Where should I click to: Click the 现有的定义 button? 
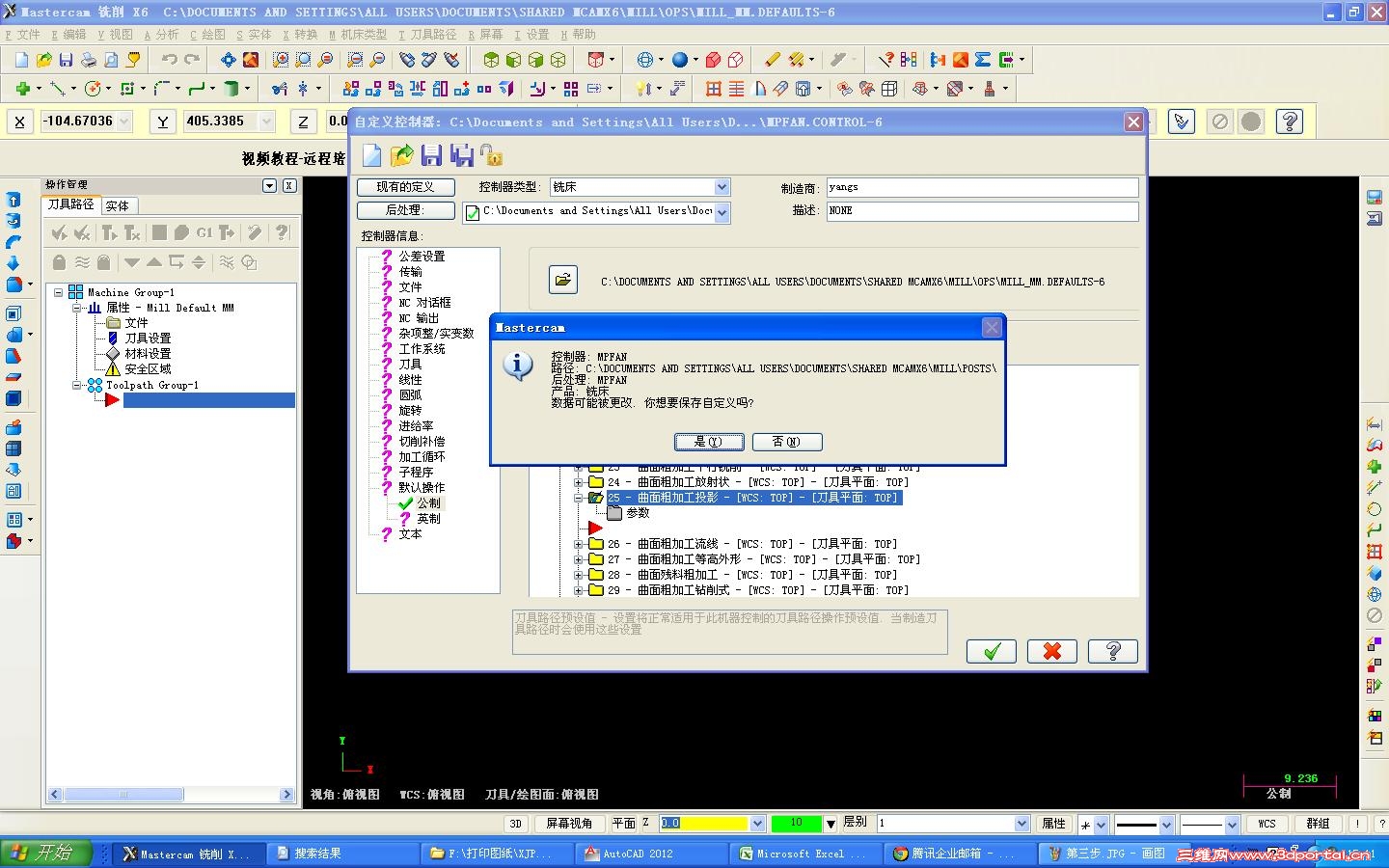pyautogui.click(x=405, y=187)
